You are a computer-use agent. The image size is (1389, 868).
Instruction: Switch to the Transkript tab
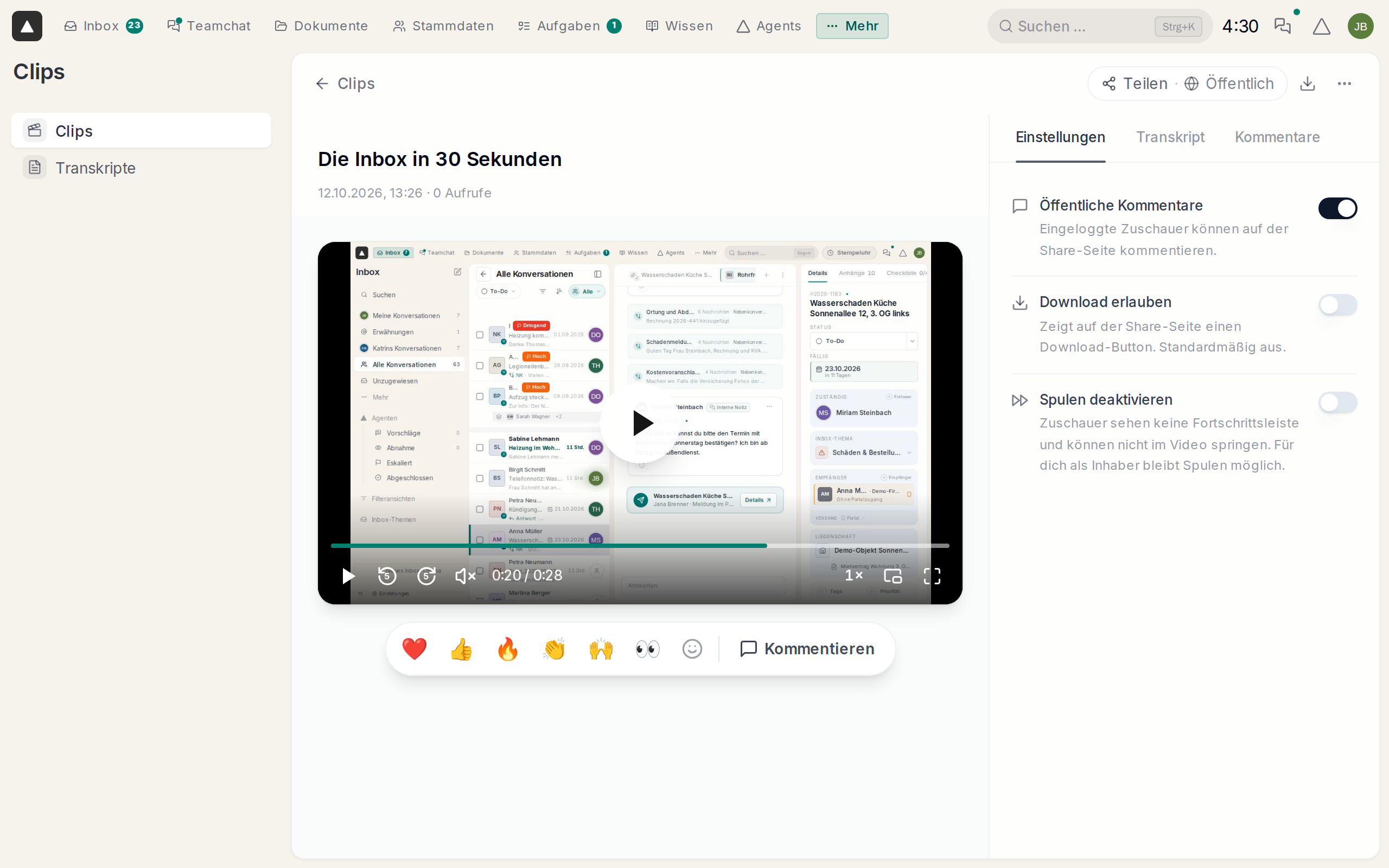[x=1170, y=137]
